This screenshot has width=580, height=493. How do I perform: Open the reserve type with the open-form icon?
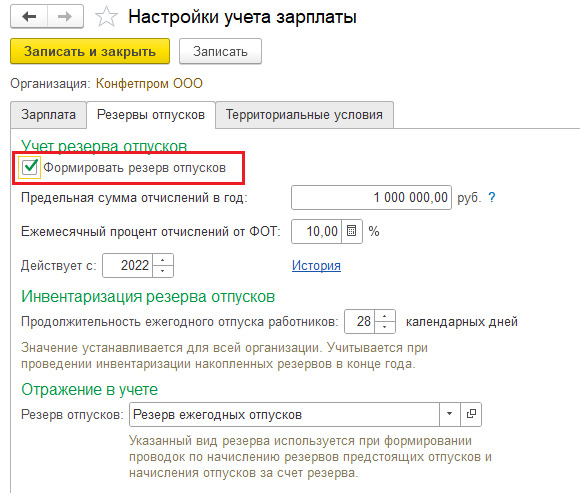[471, 414]
